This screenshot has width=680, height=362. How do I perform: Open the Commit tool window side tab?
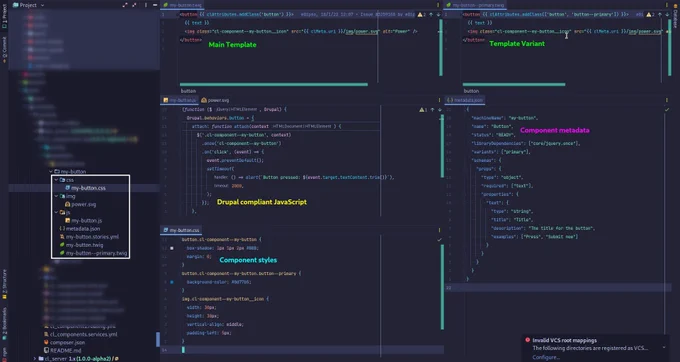click(4, 50)
